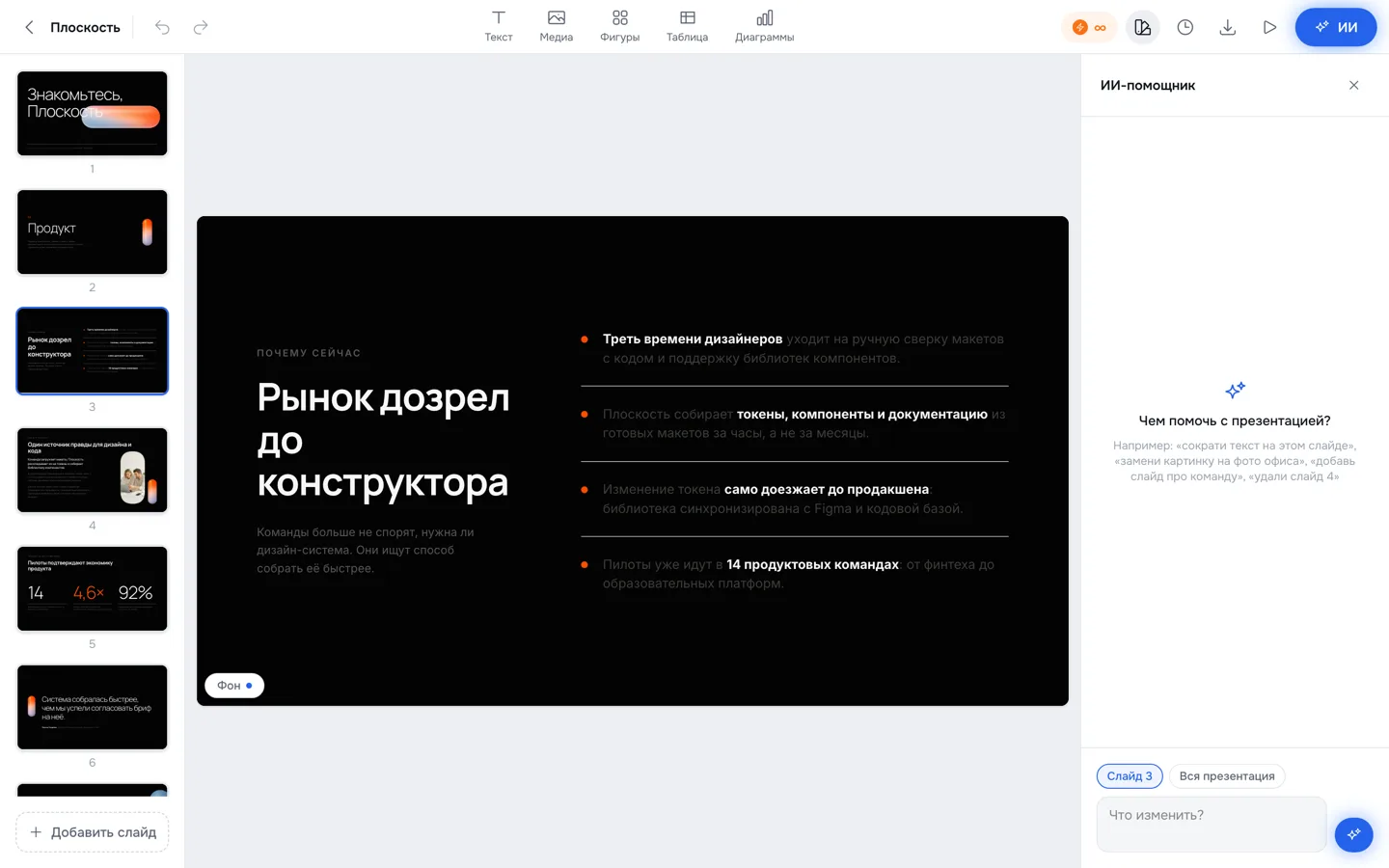Select bullet Треть времени дизайнеров
This screenshot has height=868, width=1389.
(x=803, y=348)
